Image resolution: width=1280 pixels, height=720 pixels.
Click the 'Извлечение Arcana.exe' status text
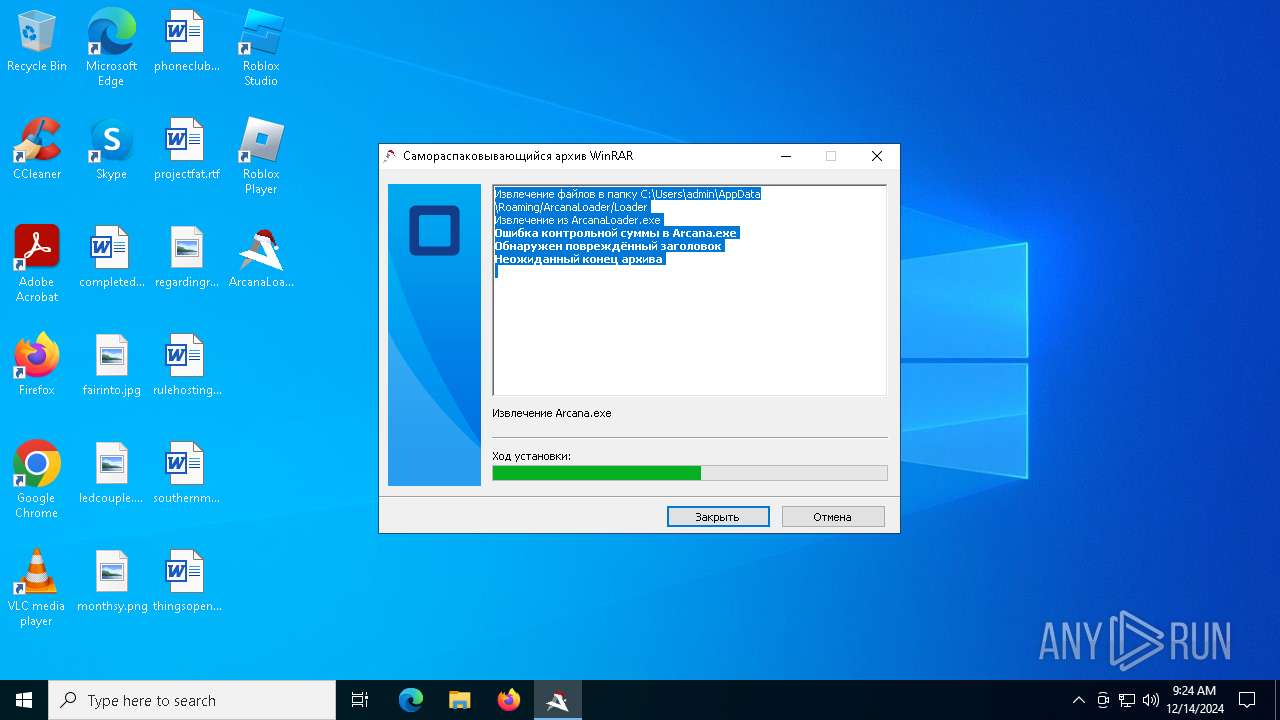[552, 413]
